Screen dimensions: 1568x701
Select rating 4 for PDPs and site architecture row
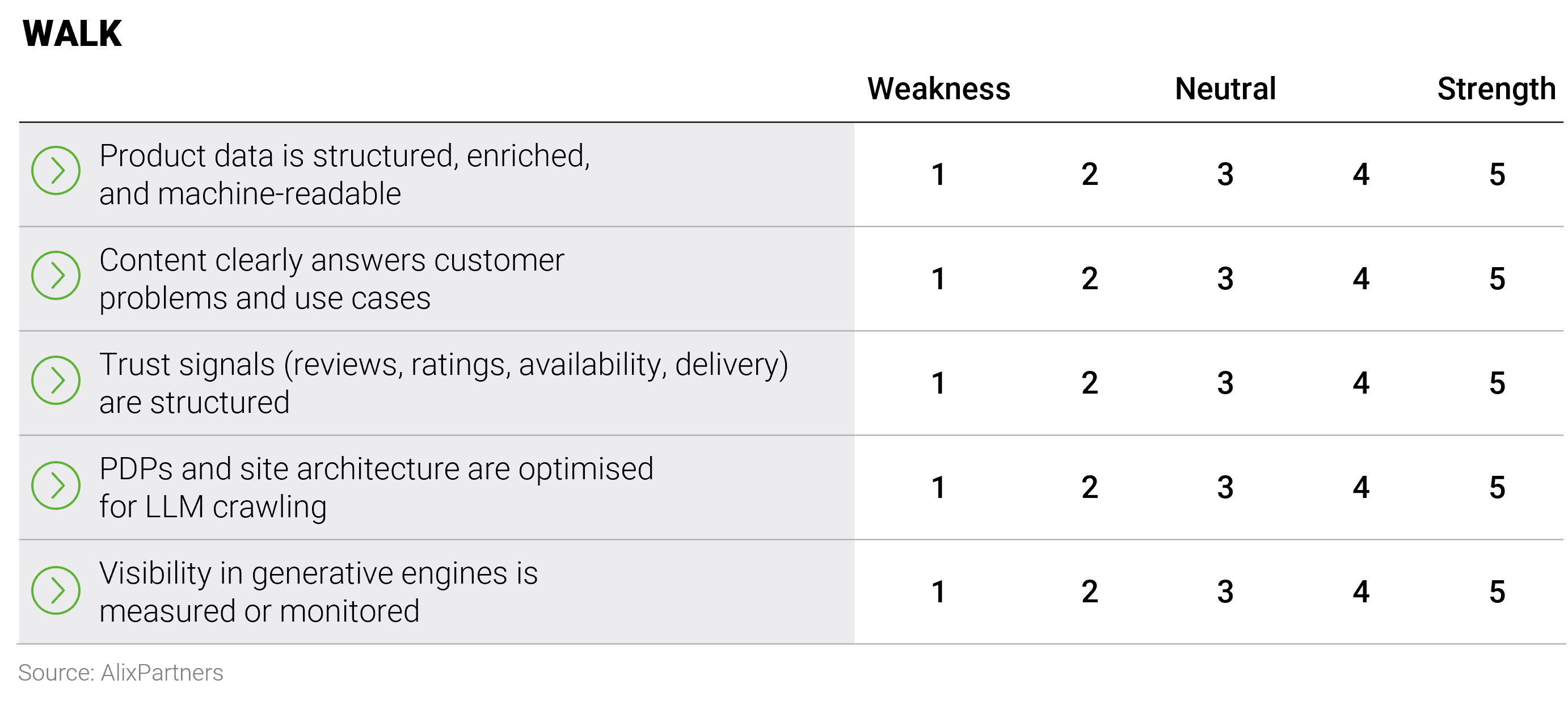(x=1361, y=487)
